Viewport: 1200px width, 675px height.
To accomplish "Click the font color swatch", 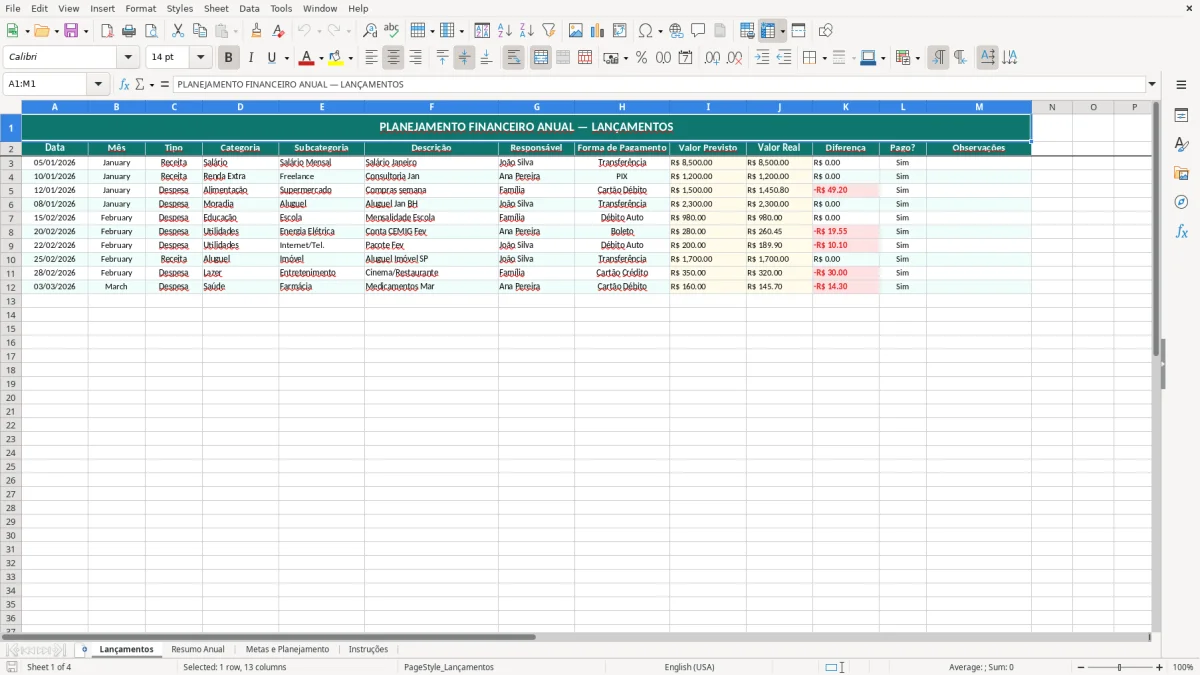I will [307, 58].
